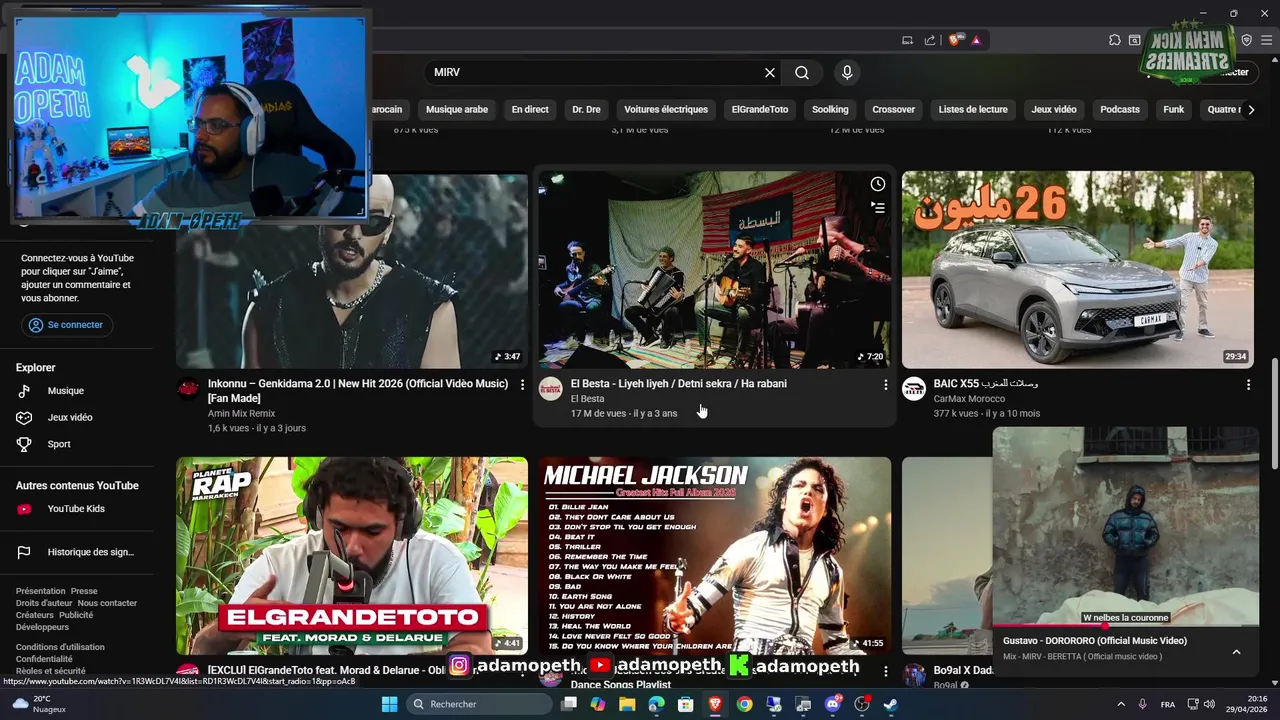1280x720 pixels.
Task: Open CarMax Morocco channel avatar icon
Action: [x=914, y=389]
